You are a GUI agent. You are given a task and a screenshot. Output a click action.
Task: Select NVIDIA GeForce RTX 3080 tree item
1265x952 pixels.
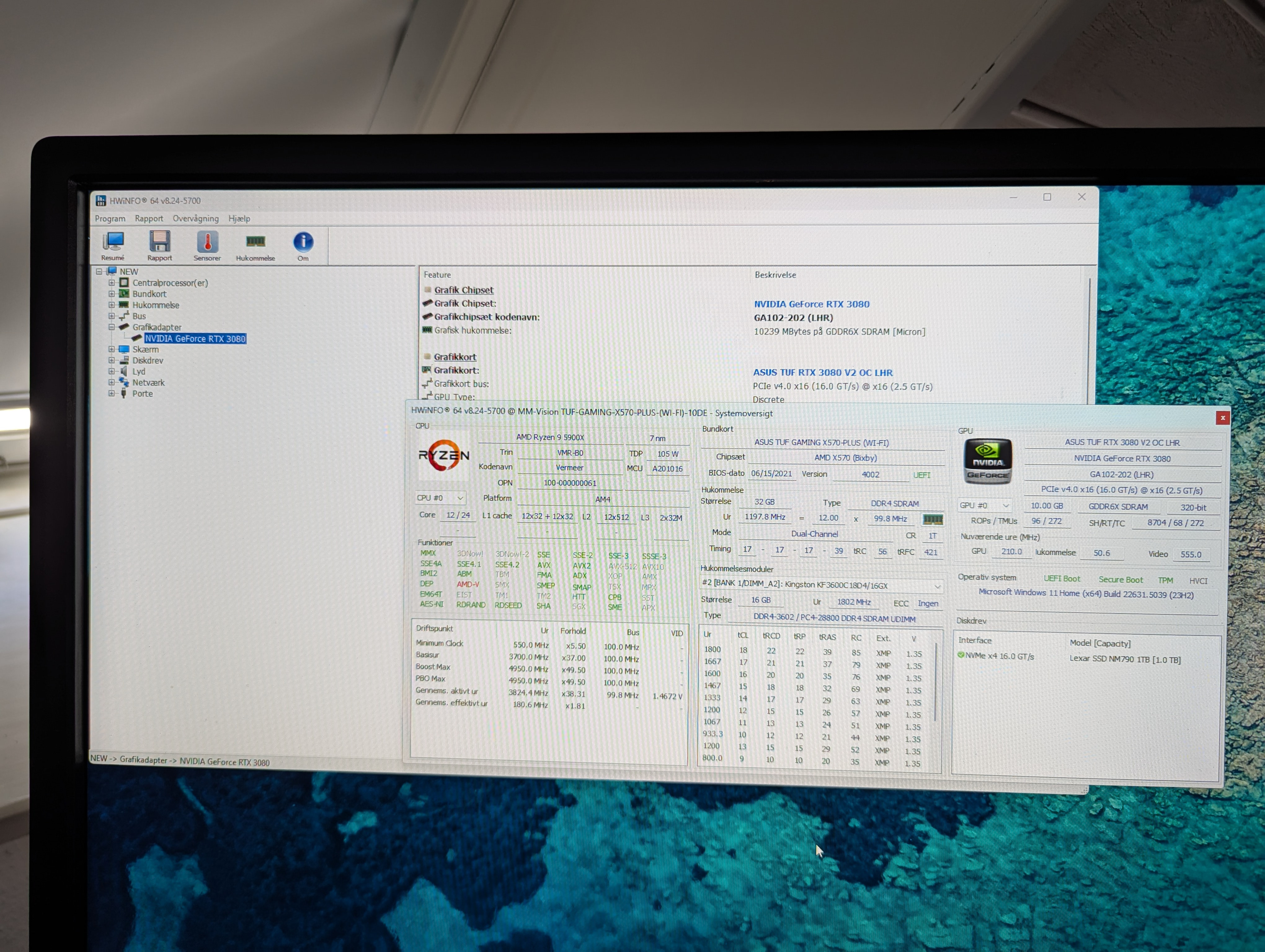pos(195,338)
